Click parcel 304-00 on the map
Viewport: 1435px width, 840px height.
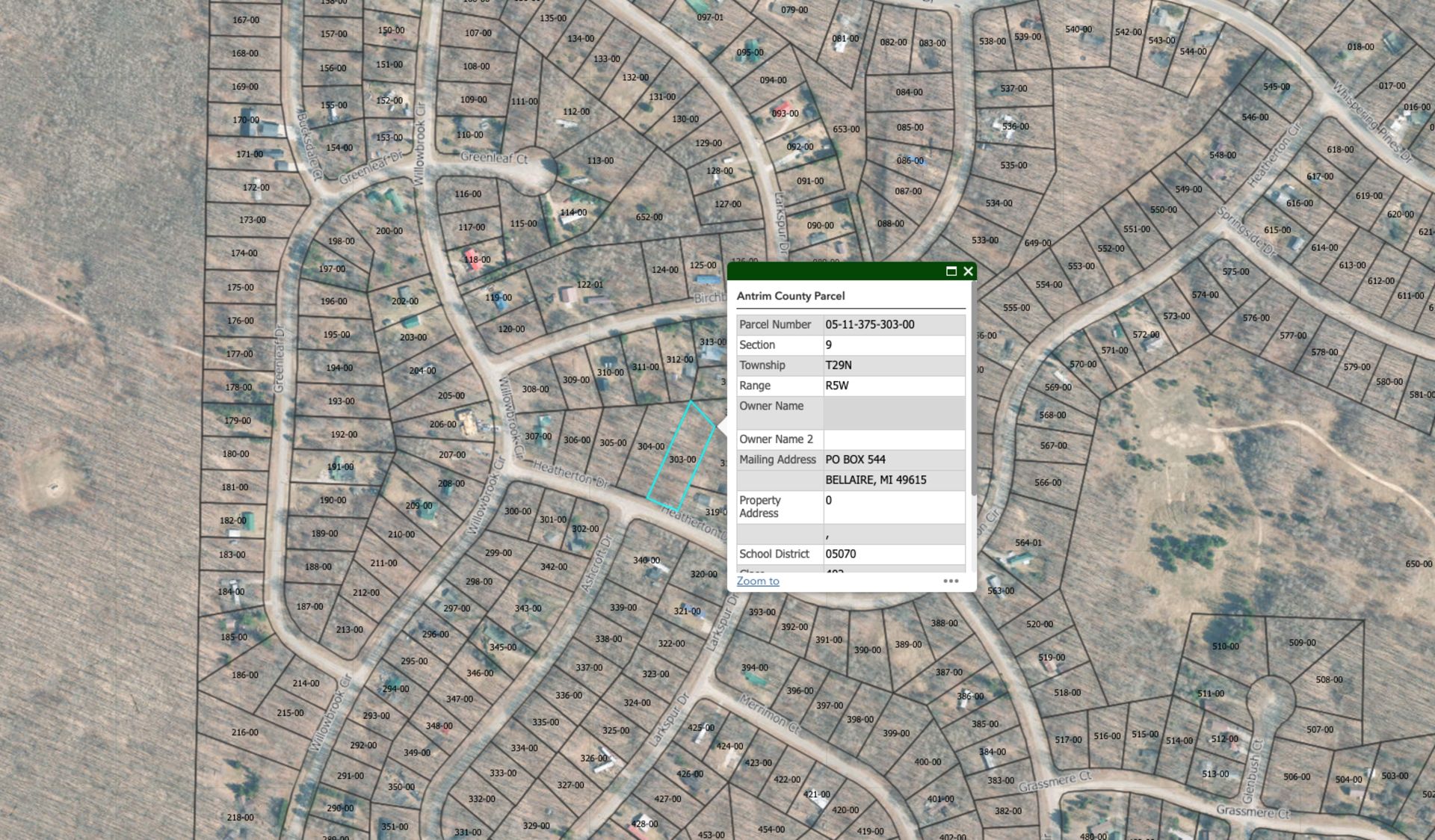click(x=650, y=446)
